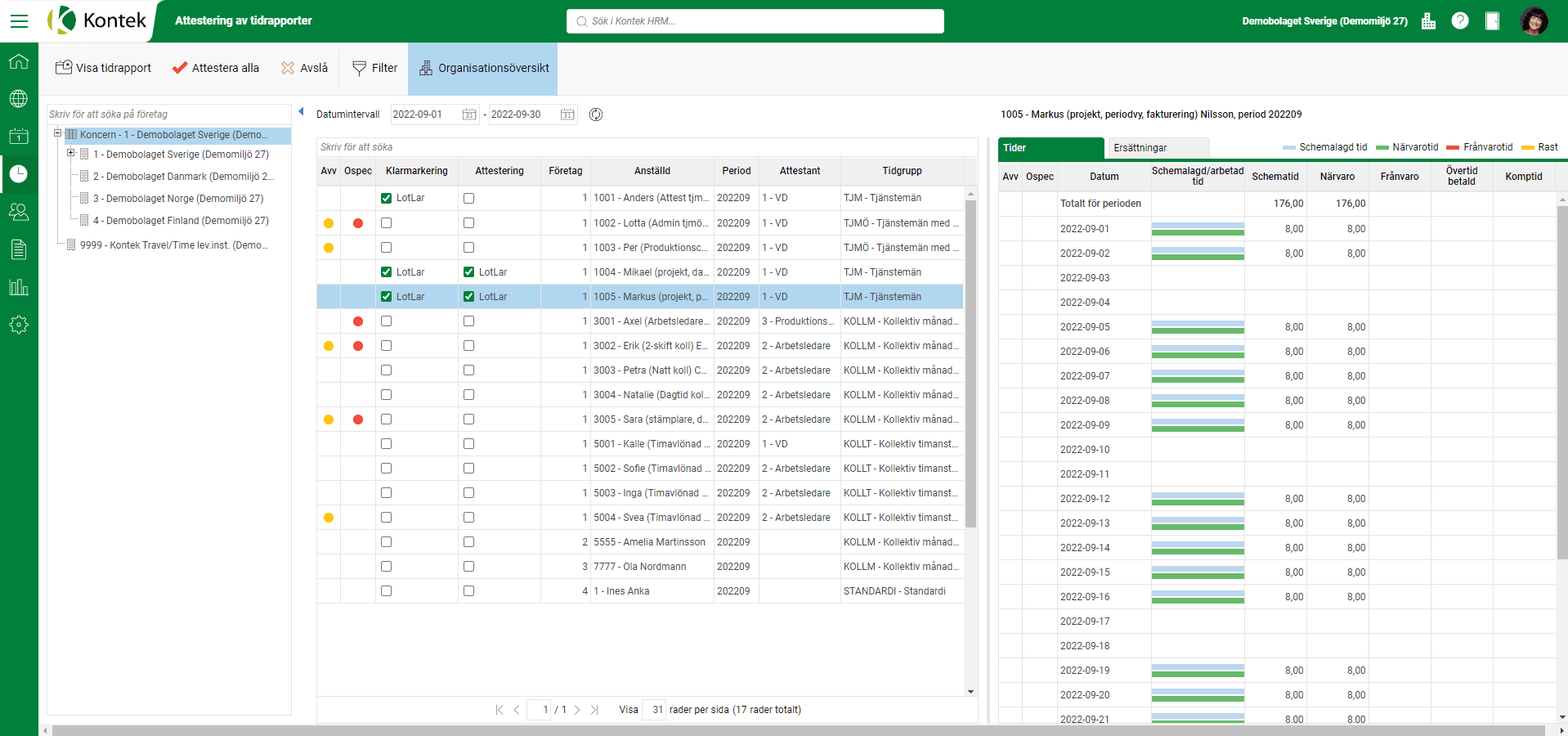
Task: Click the Skriv för att söka table filter
Action: click(647, 147)
